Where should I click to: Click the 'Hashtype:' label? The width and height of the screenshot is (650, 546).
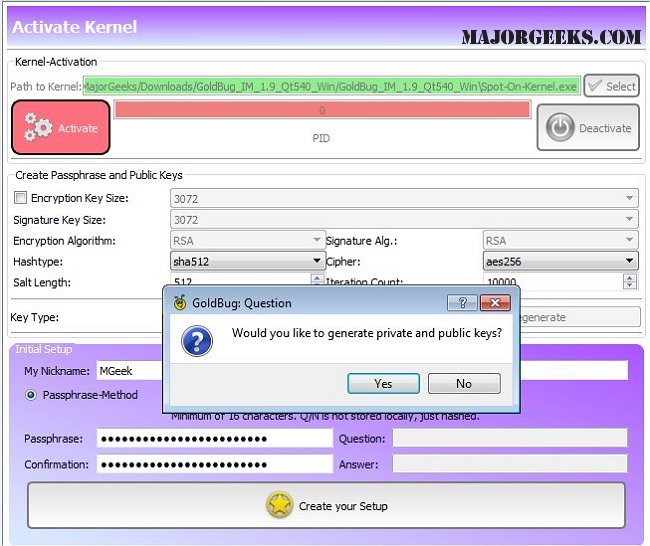tap(38, 262)
